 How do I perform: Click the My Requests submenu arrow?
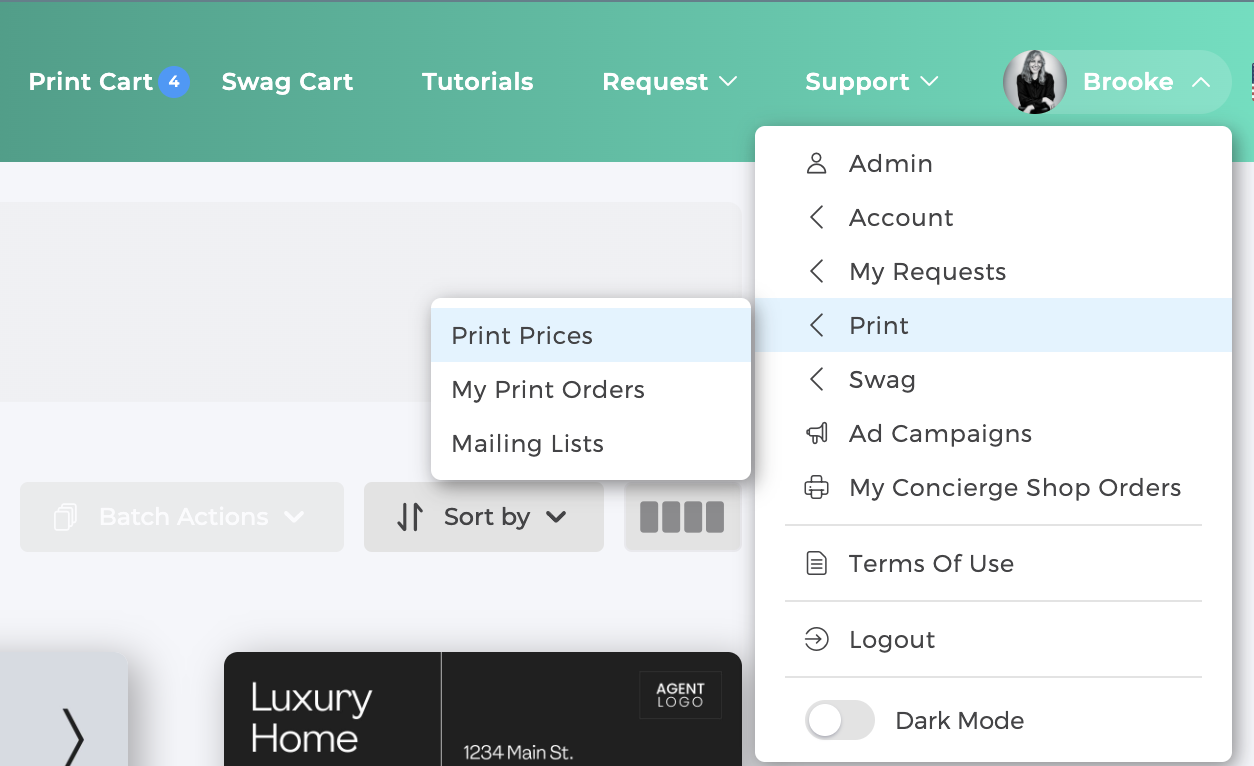coord(817,272)
